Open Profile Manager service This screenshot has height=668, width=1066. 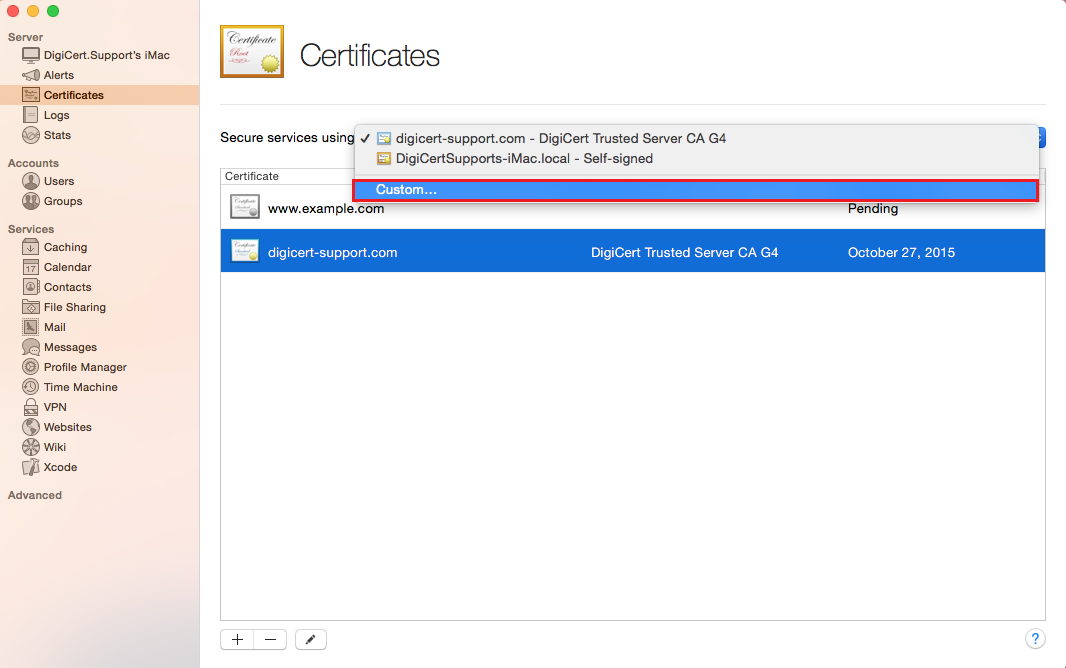[x=85, y=367]
